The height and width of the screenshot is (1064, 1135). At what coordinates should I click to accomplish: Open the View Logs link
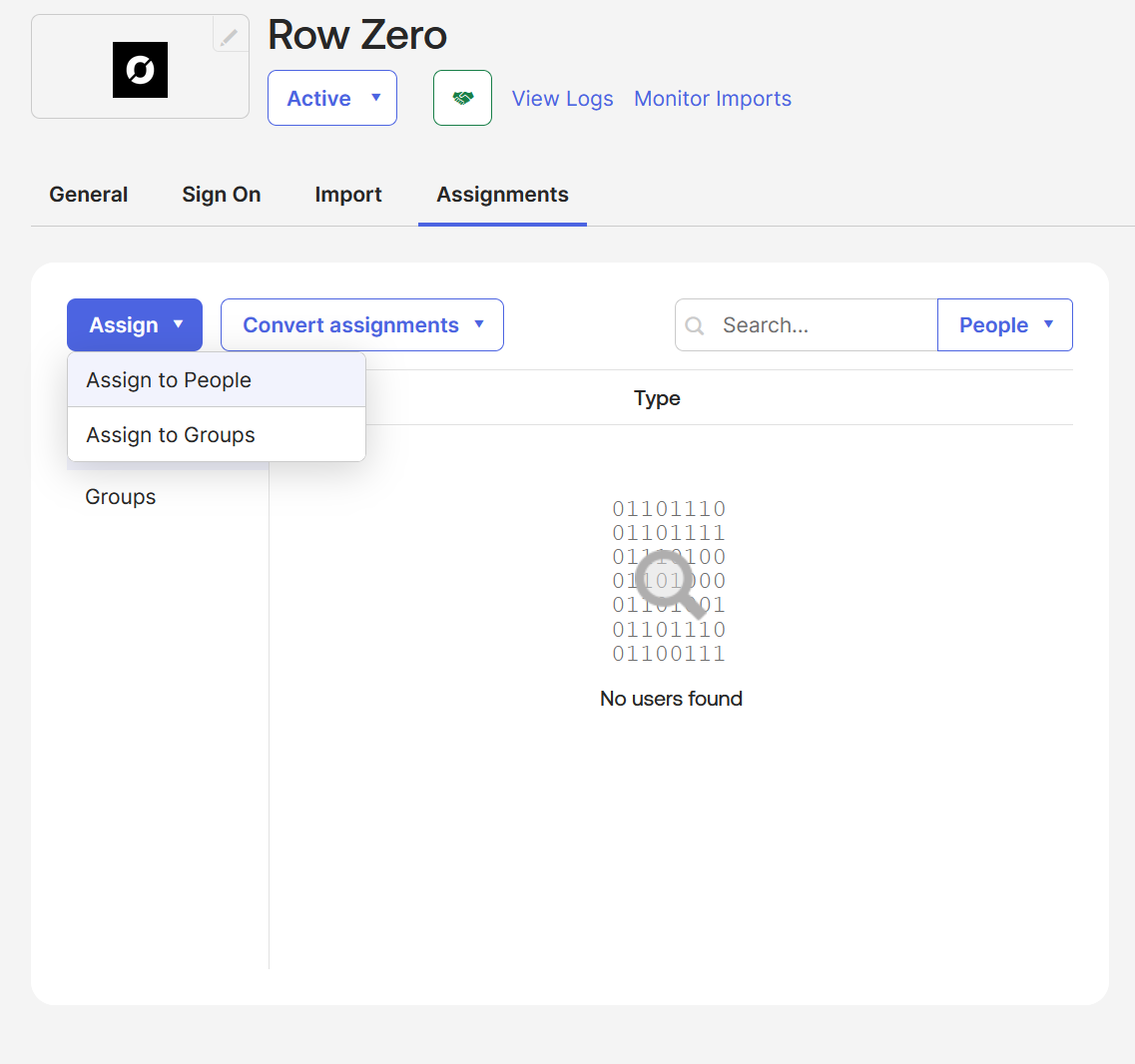(x=562, y=99)
